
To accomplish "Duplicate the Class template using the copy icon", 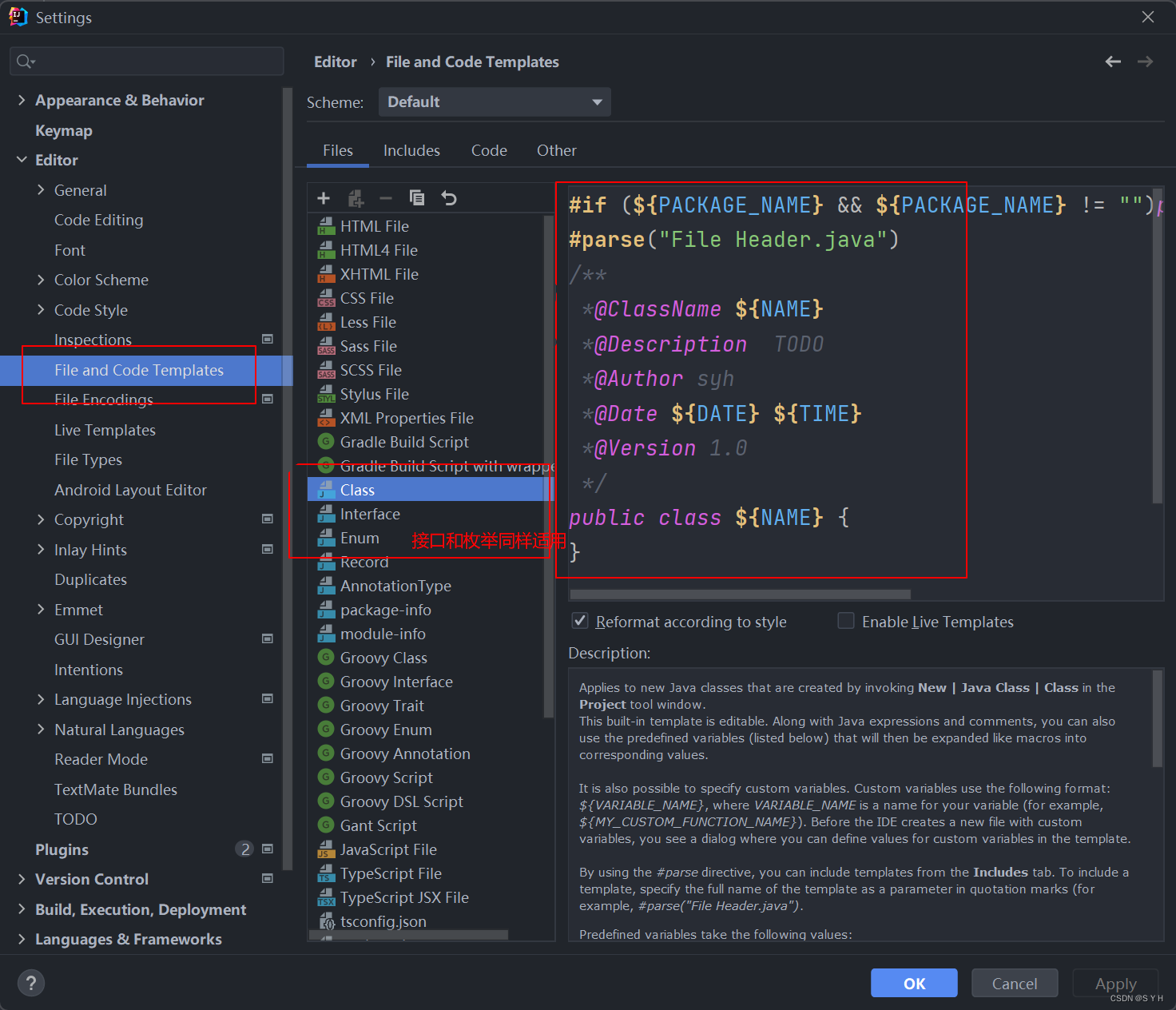I will pyautogui.click(x=417, y=197).
